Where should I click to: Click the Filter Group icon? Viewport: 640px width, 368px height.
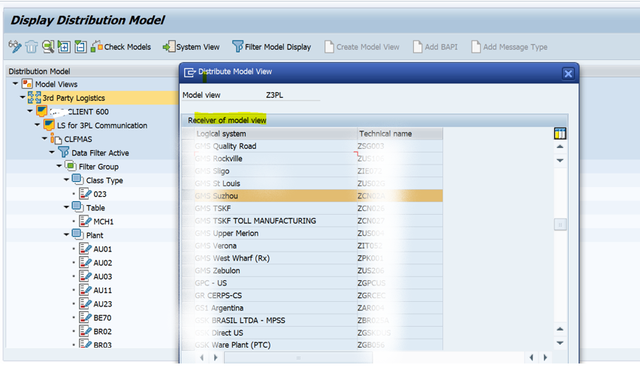71,166
